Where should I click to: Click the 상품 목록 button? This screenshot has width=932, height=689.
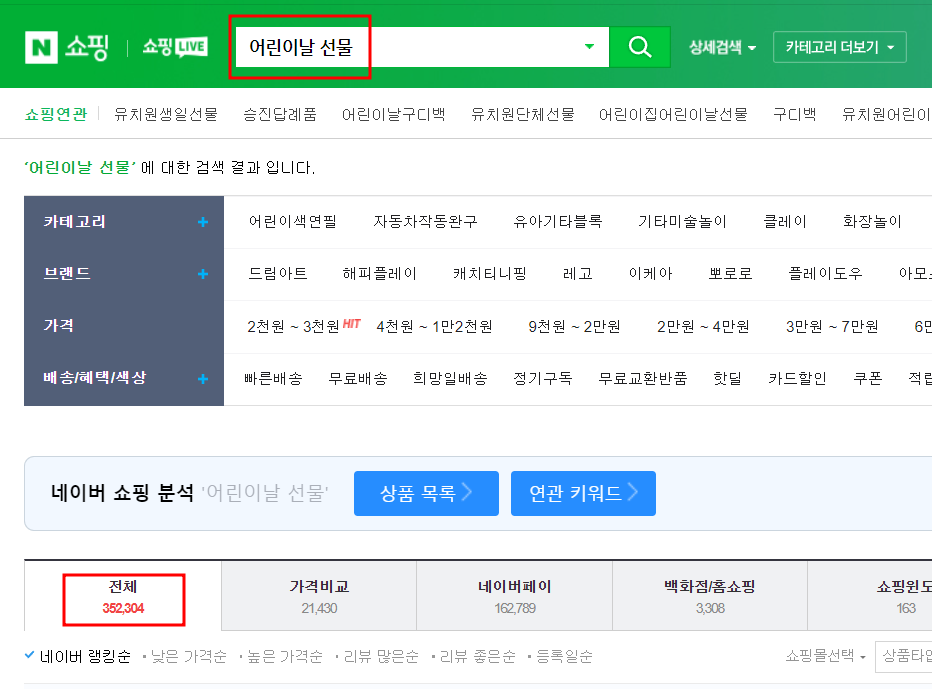426,493
